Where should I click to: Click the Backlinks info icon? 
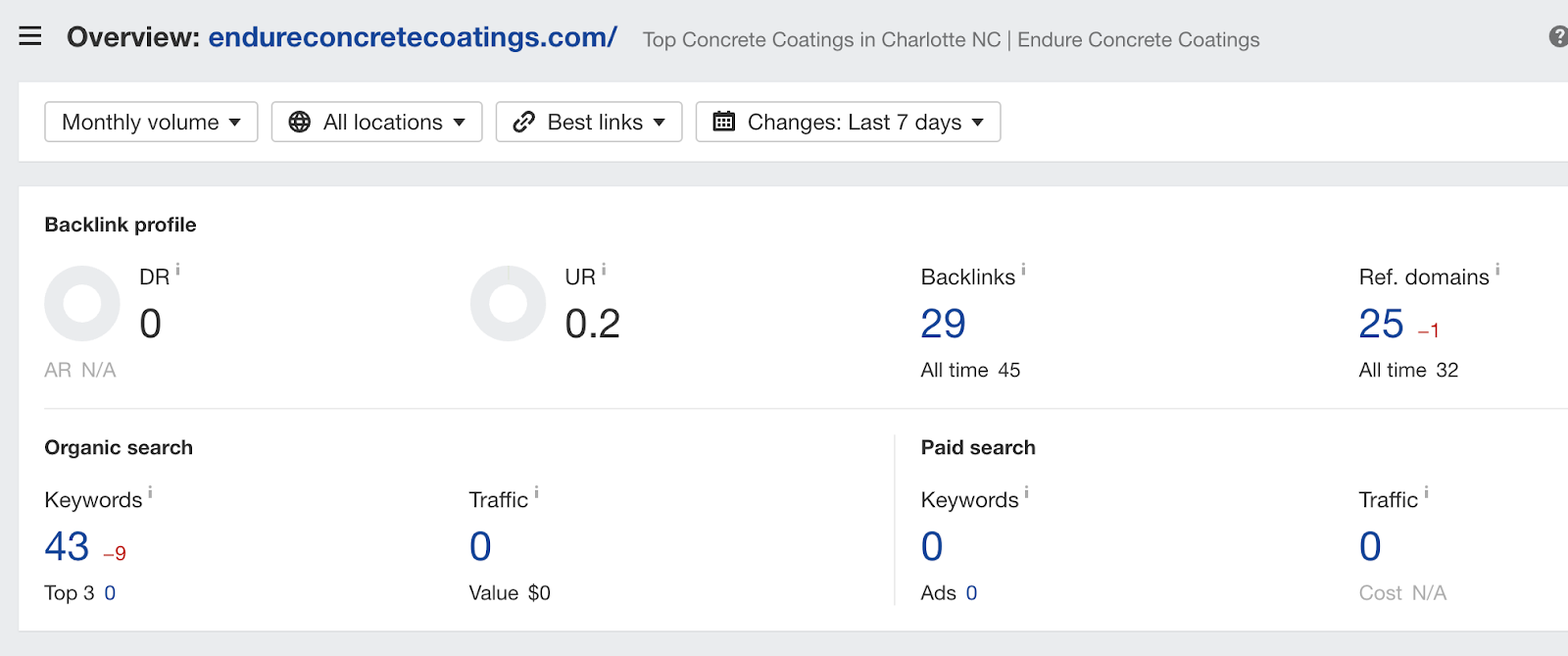(x=1023, y=270)
